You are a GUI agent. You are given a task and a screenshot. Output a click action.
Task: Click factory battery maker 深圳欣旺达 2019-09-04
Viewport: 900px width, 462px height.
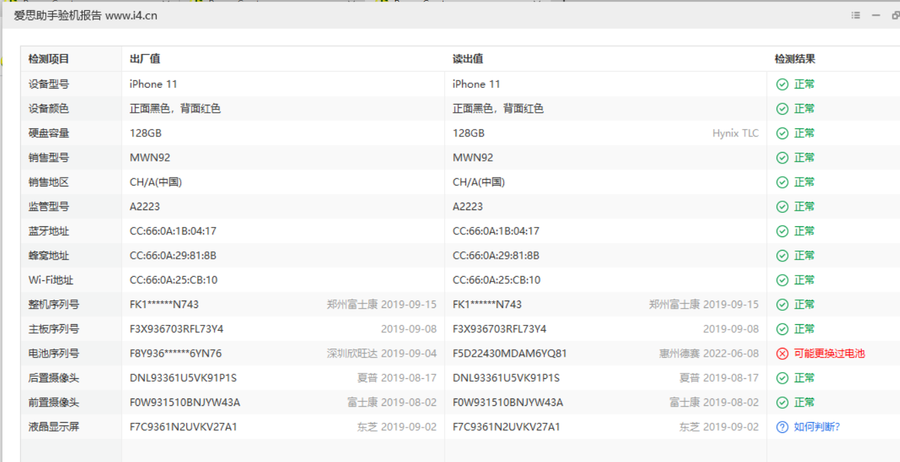[382, 354]
